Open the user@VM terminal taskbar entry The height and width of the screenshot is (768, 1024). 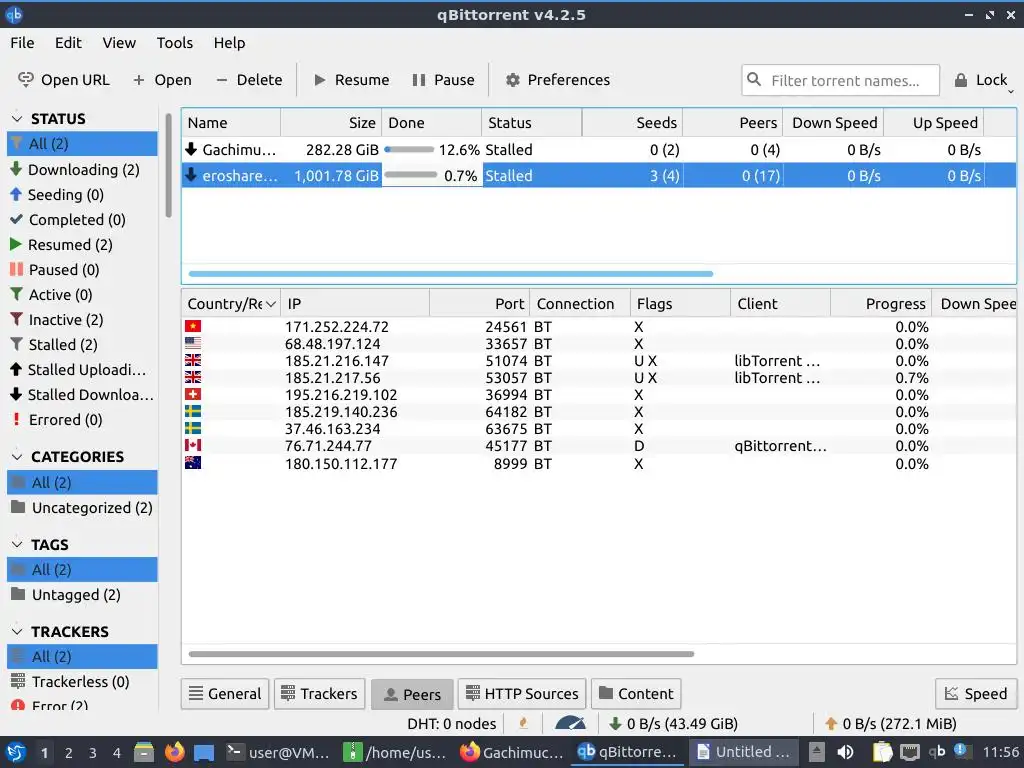coord(279,752)
